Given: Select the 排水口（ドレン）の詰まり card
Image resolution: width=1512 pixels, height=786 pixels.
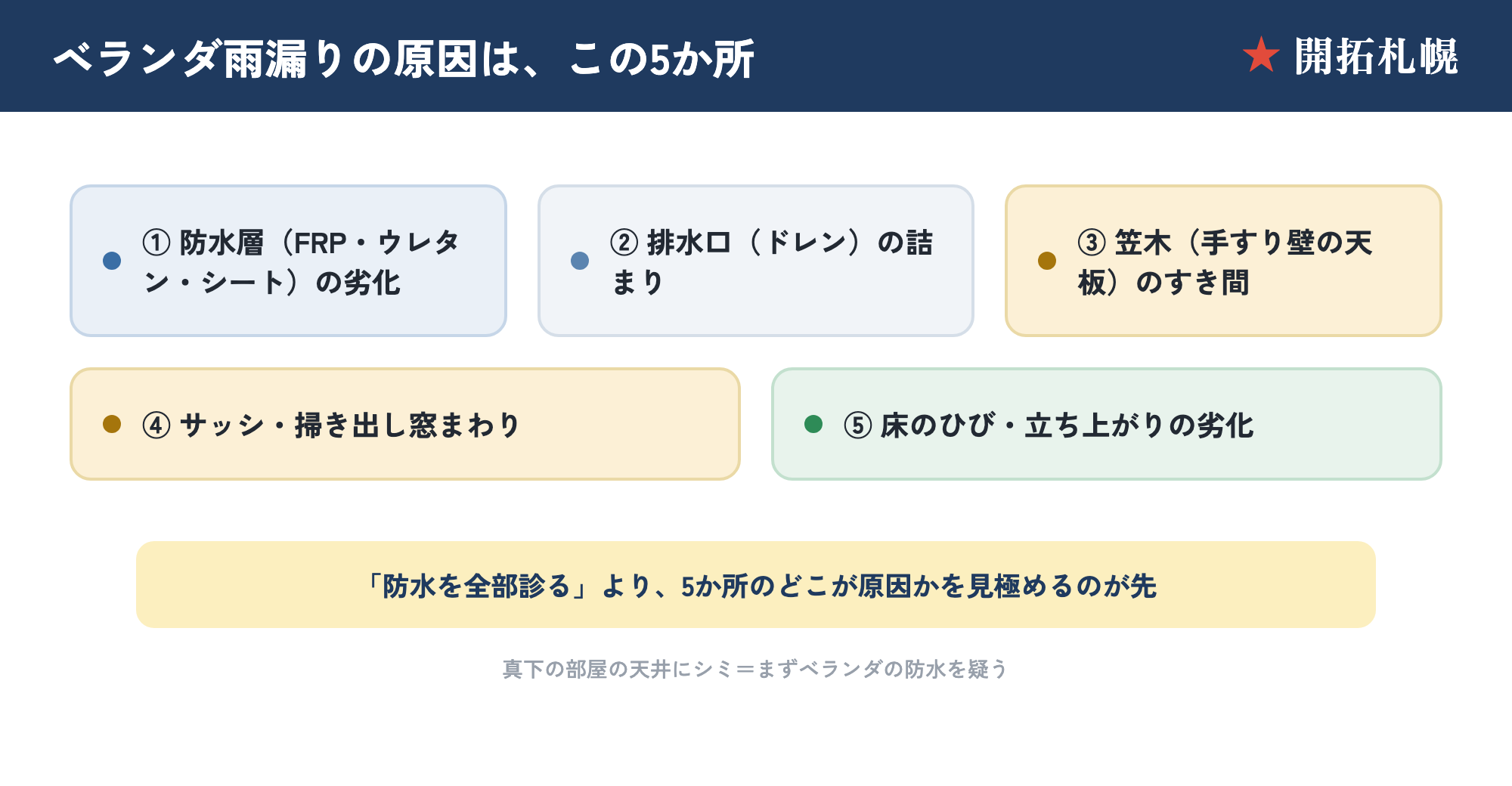Looking at the screenshot, I should pyautogui.click(x=756, y=261).
